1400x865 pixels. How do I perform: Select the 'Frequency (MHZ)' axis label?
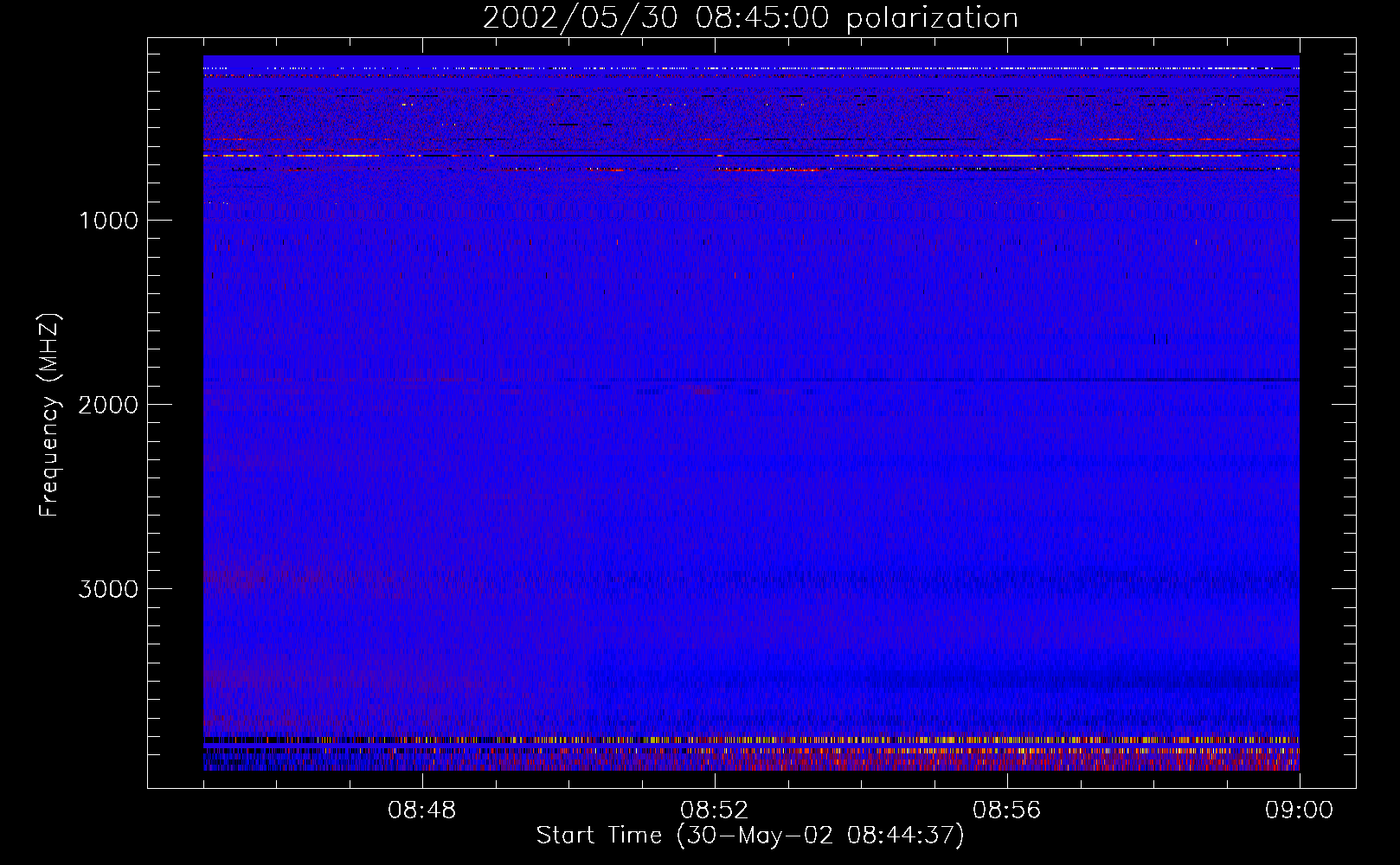click(48, 415)
